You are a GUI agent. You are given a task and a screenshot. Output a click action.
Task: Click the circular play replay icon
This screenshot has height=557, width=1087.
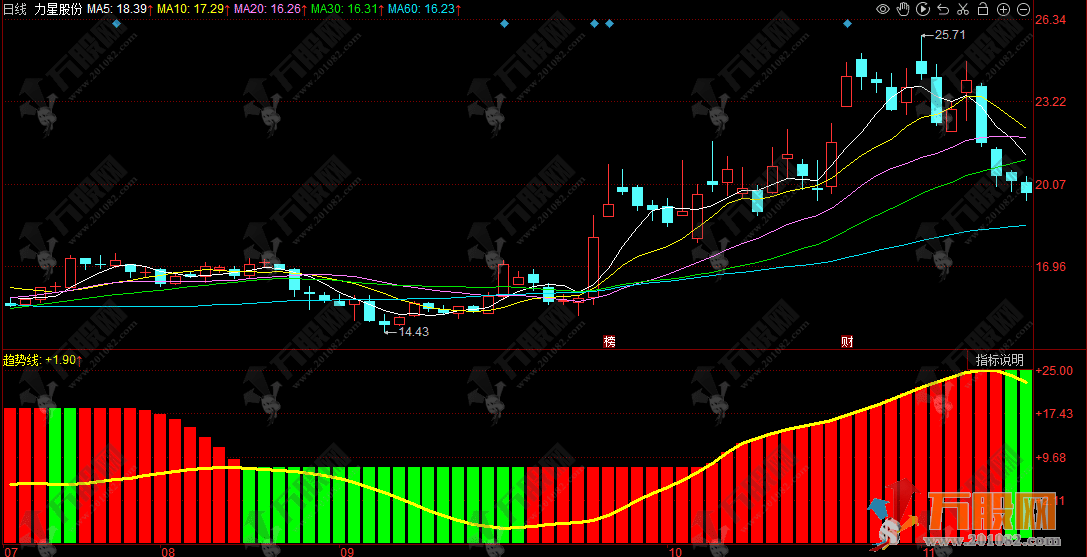pyautogui.click(x=922, y=9)
